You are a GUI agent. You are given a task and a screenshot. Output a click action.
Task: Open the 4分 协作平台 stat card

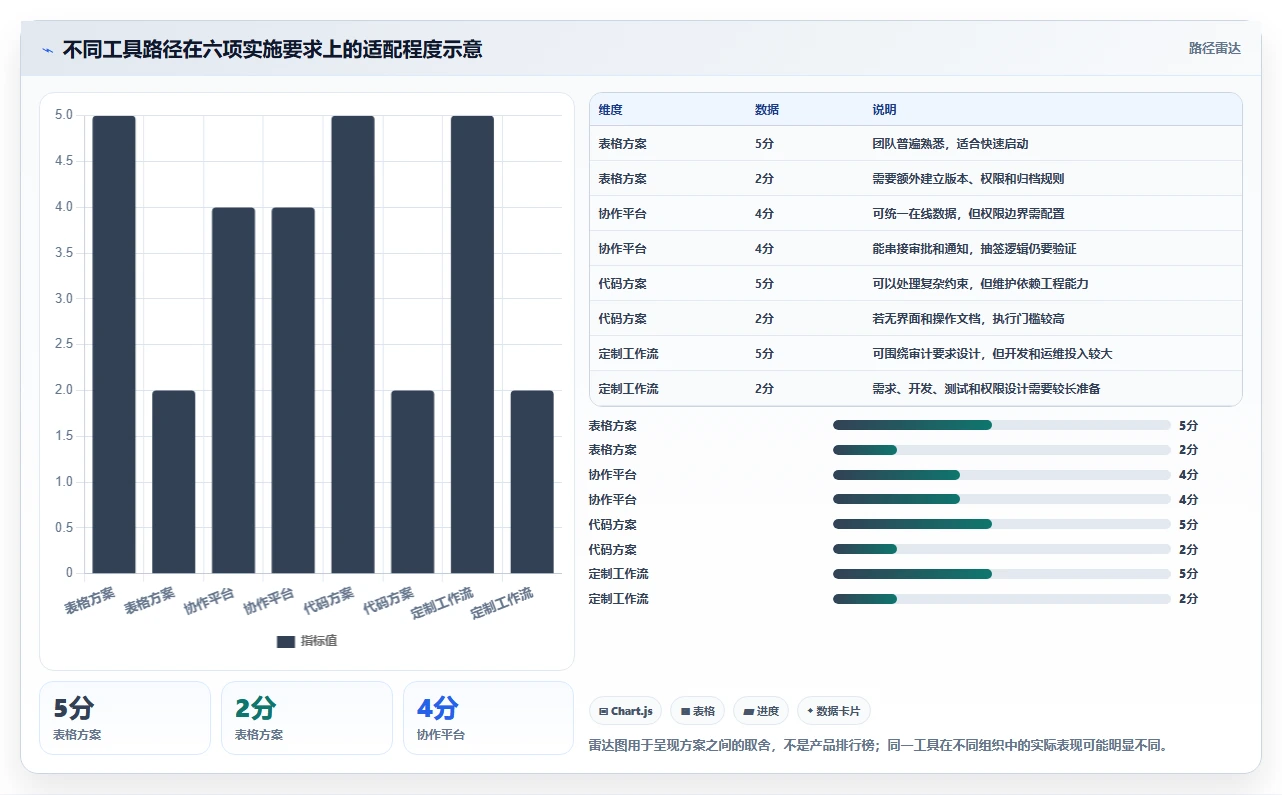click(x=489, y=718)
